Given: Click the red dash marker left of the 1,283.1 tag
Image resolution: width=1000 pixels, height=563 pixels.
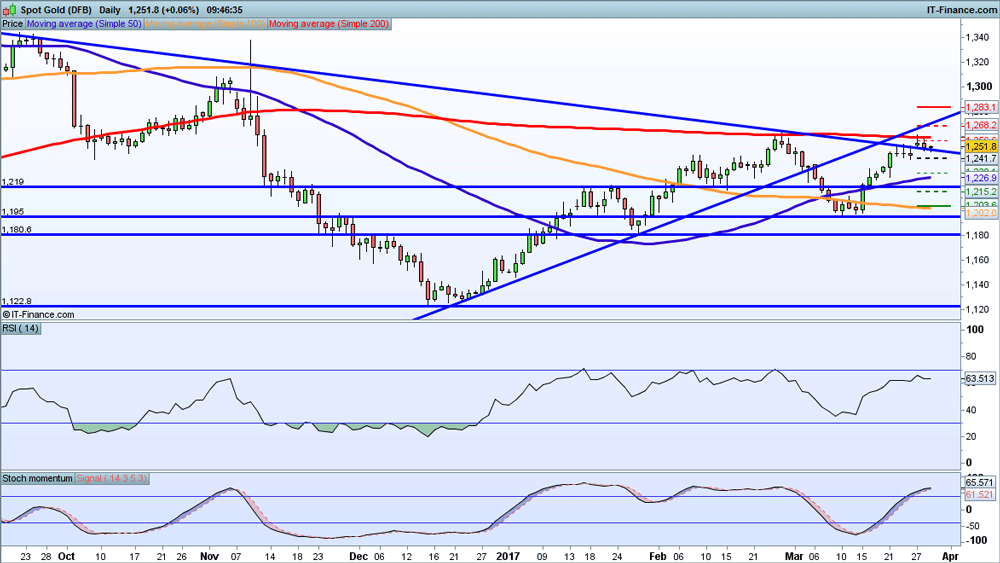Looking at the screenshot, I should 934,107.
